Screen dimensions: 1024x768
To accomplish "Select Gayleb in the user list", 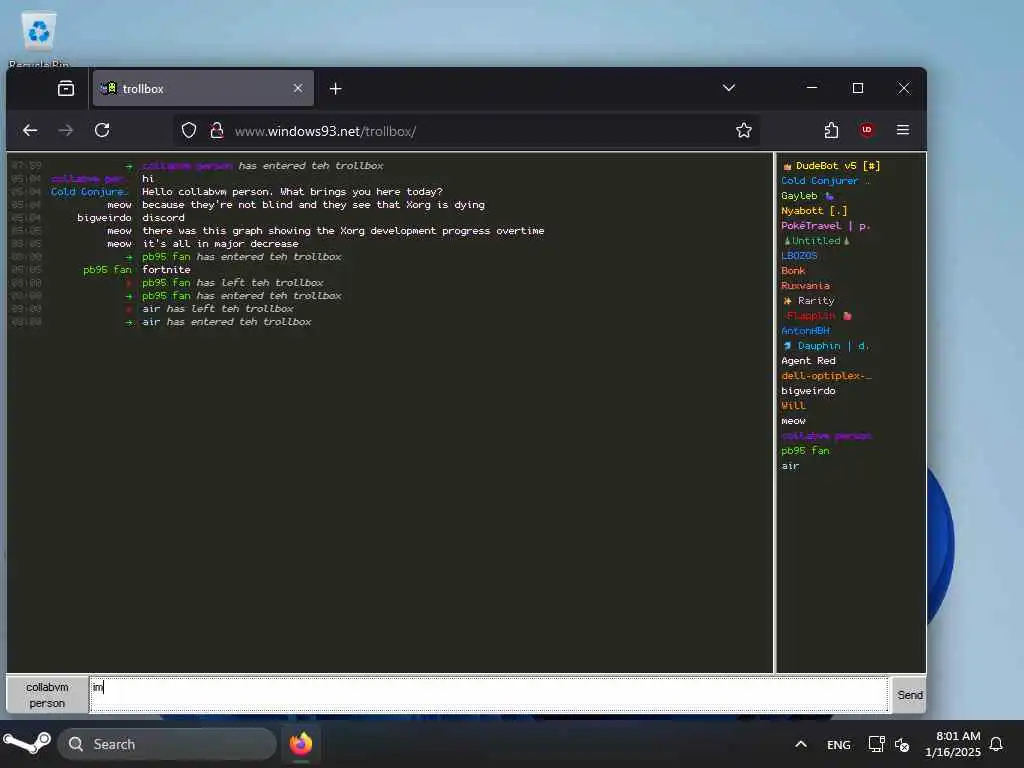I will point(807,196).
